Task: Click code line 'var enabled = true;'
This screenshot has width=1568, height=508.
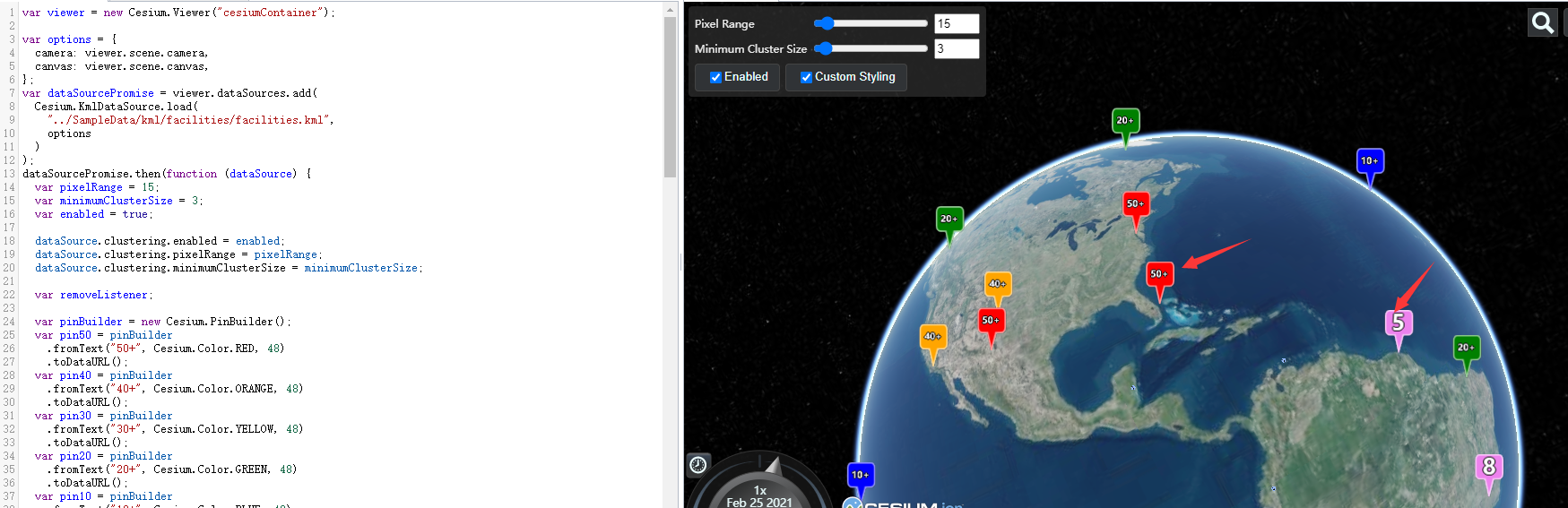Action: pyautogui.click(x=94, y=214)
